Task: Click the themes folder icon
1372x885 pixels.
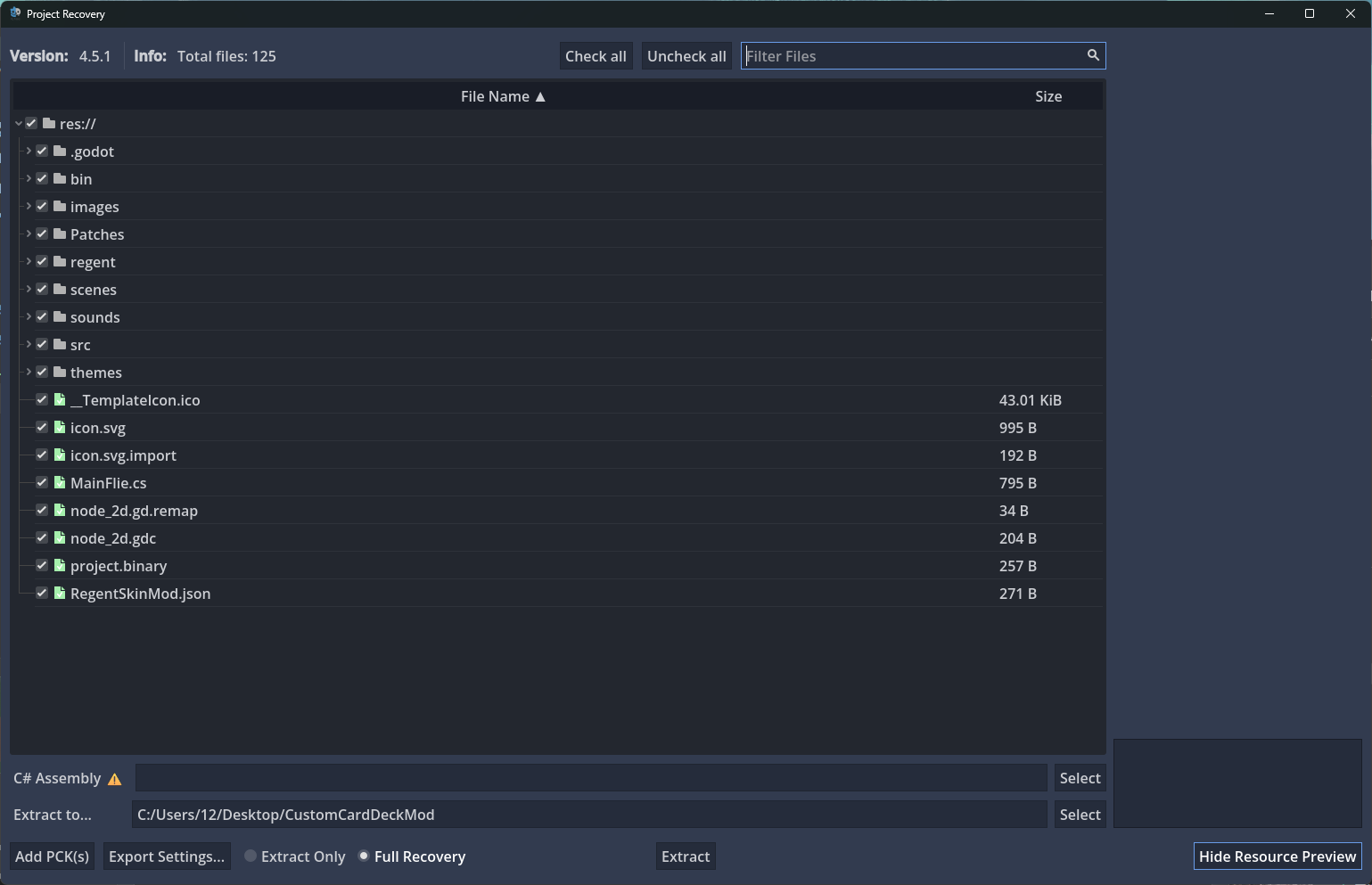Action: point(60,372)
